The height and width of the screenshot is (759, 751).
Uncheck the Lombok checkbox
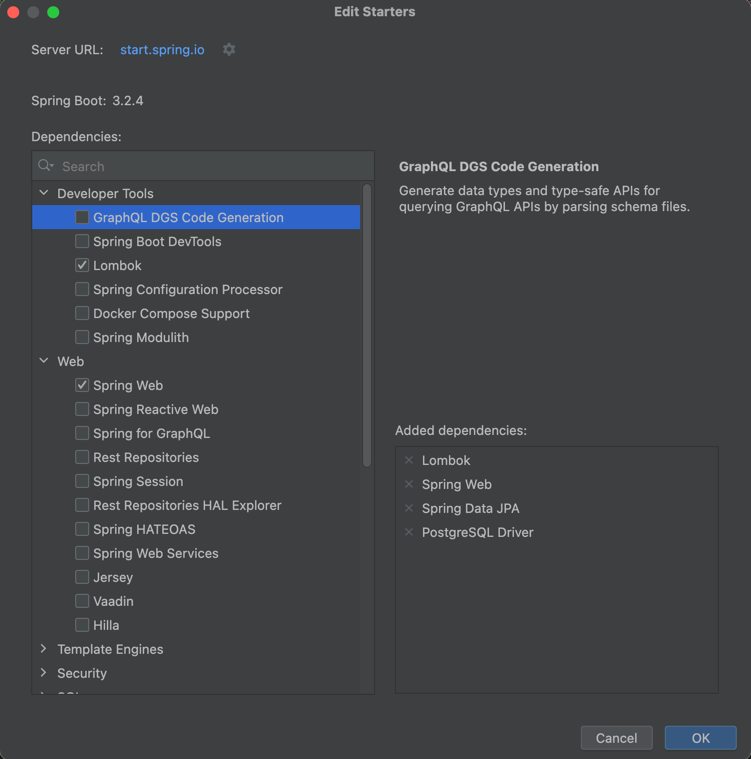[82, 265]
